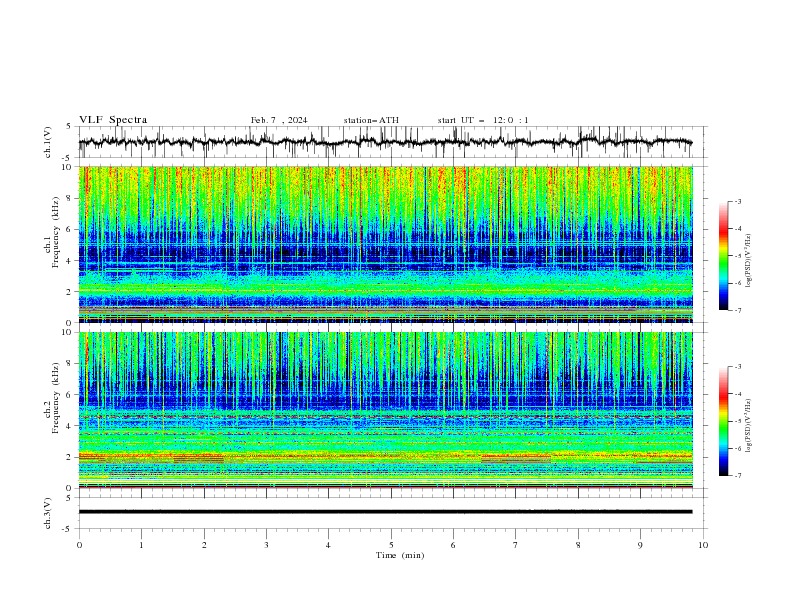The height and width of the screenshot is (612, 792).
Task: Click the "4" kHz tick on ch.1 frequency axis
Action: pyautogui.click(x=70, y=261)
